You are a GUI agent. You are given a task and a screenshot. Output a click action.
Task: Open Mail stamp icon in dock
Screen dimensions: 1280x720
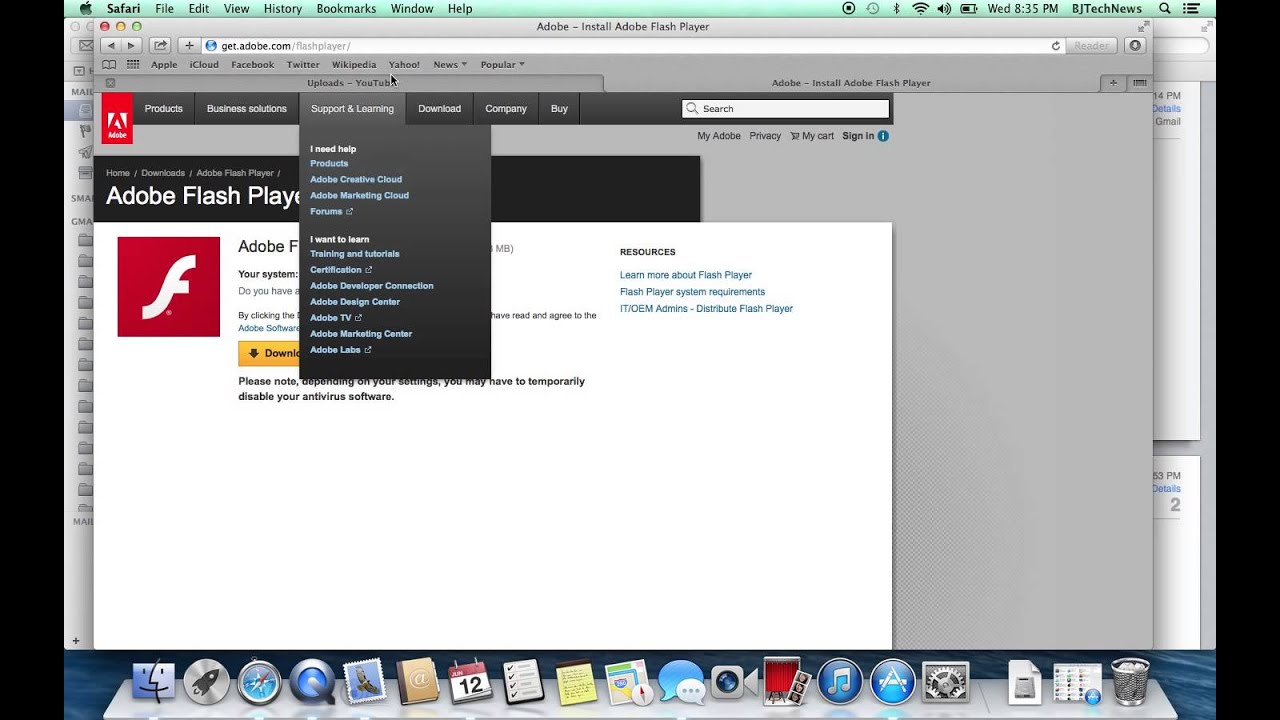click(x=364, y=682)
